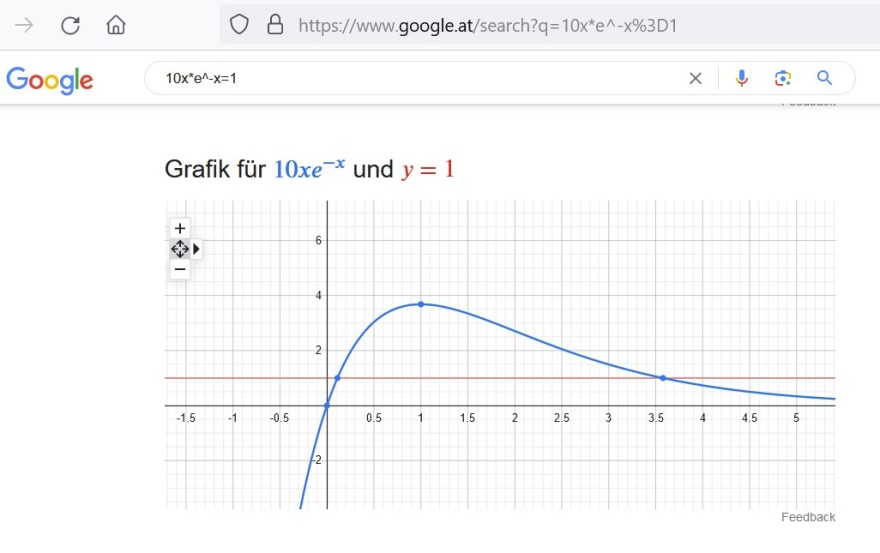Clear the search query with X
Viewport: 880px width, 553px height.
[x=695, y=79]
